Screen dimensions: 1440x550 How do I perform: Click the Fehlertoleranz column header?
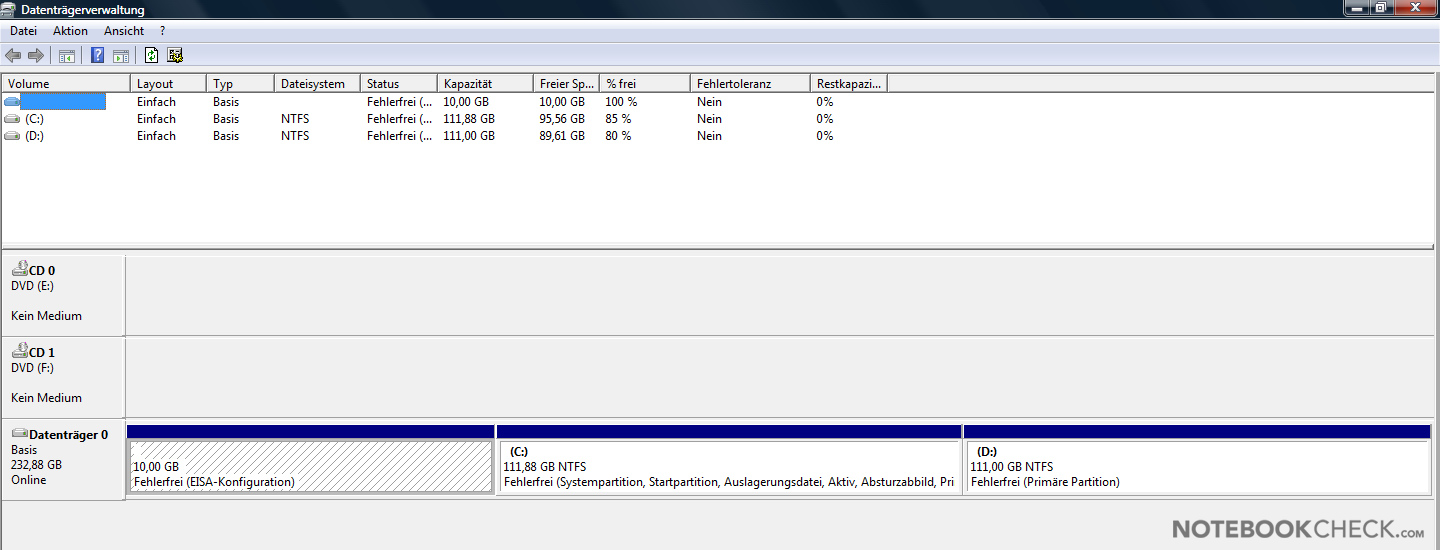(x=750, y=84)
